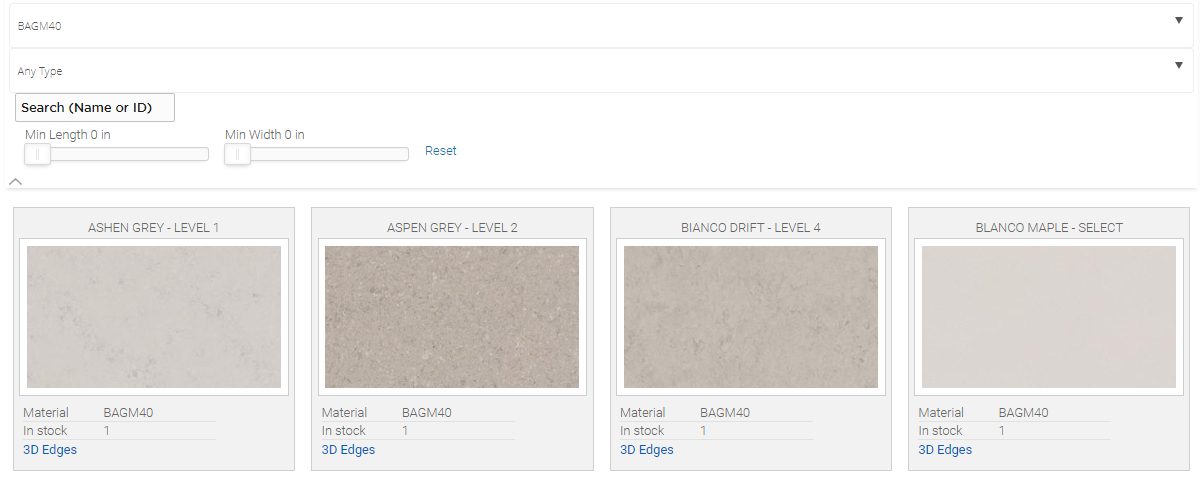Open 3D Edges for Blanco Maple
The width and height of the screenshot is (1203, 481).
tap(945, 450)
